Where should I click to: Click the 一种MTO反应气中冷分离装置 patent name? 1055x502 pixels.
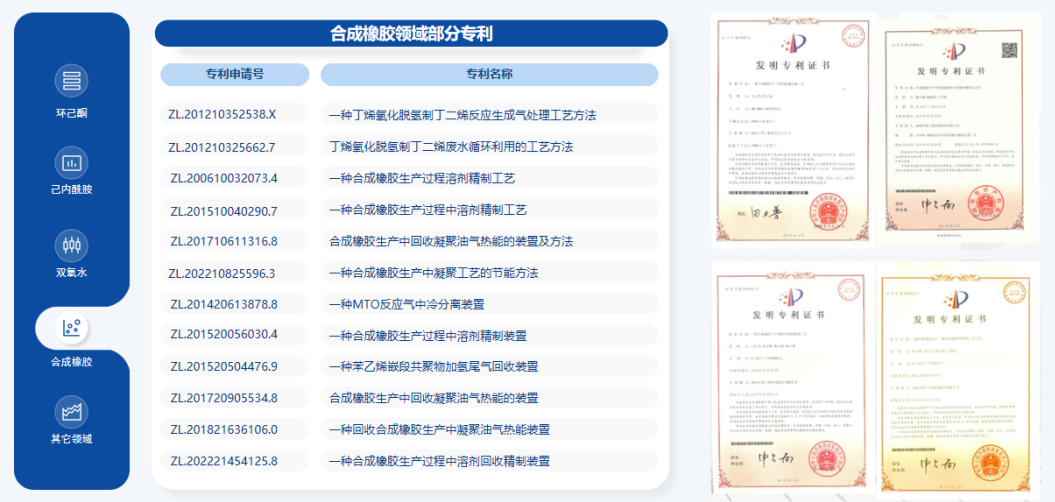click(x=407, y=304)
